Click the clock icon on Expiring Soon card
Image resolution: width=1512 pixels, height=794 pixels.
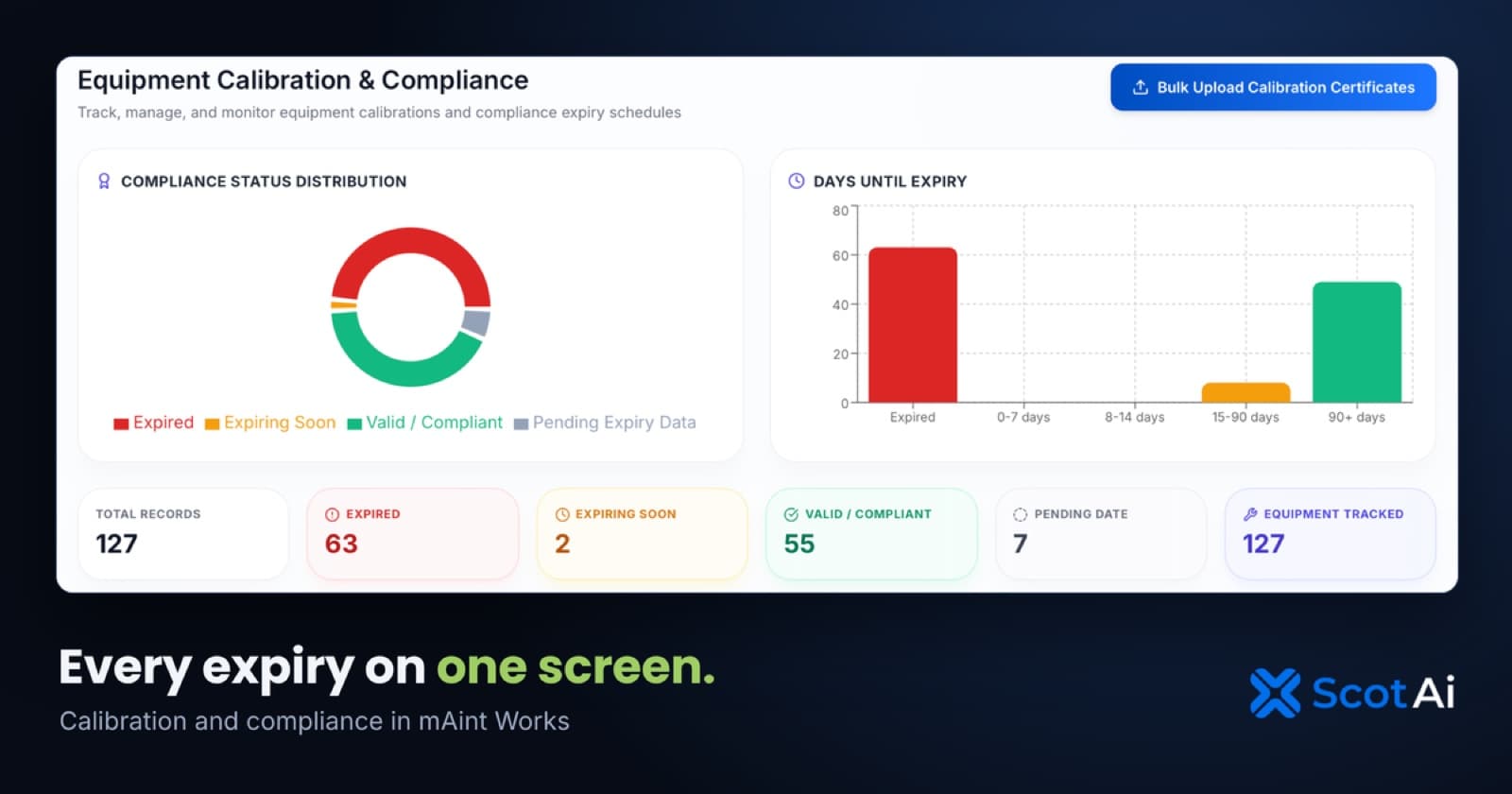pos(562,514)
